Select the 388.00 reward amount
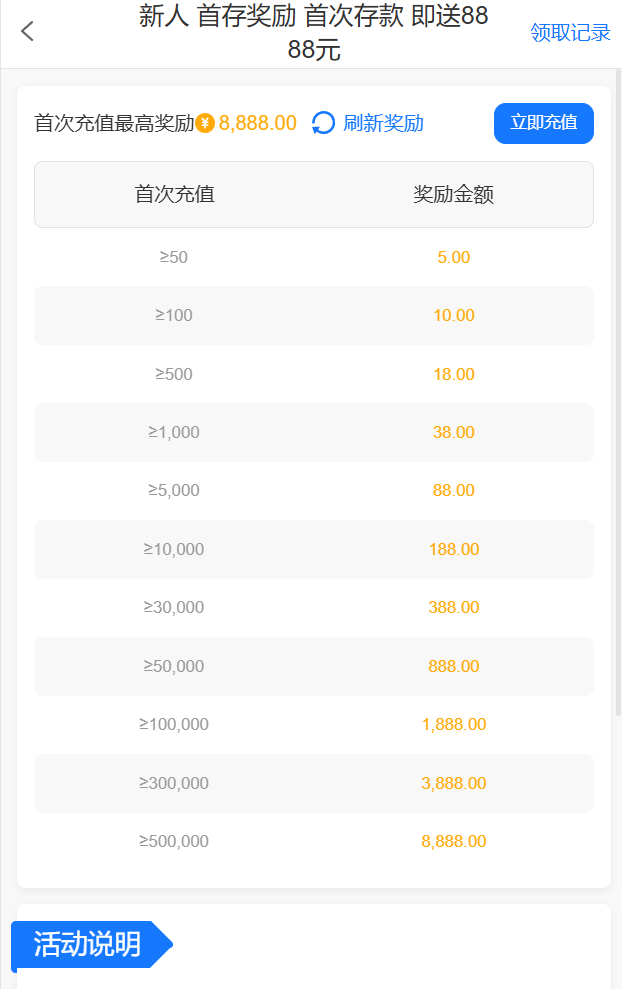This screenshot has width=622, height=989. (454, 607)
